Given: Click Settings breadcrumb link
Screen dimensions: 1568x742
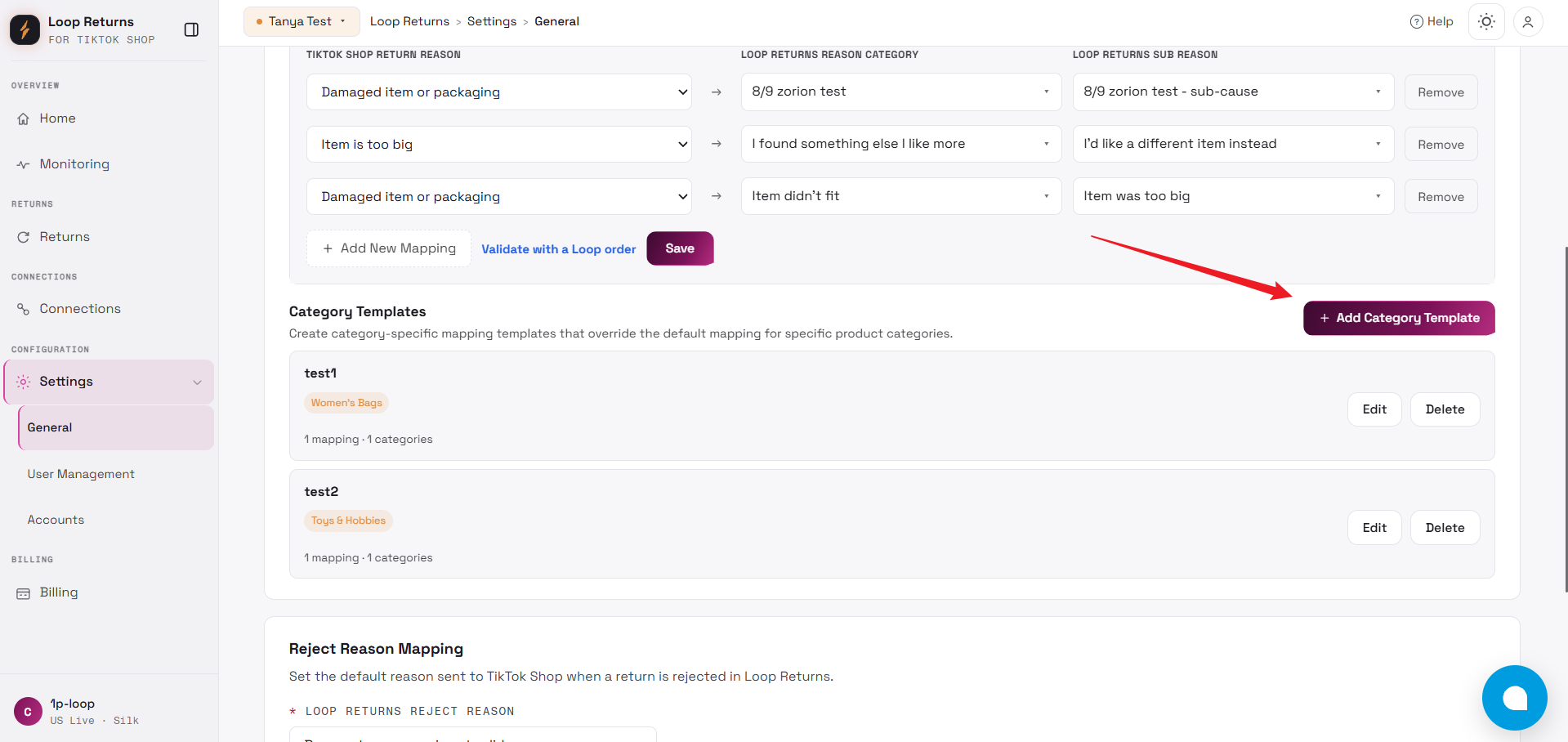Looking at the screenshot, I should point(492,21).
